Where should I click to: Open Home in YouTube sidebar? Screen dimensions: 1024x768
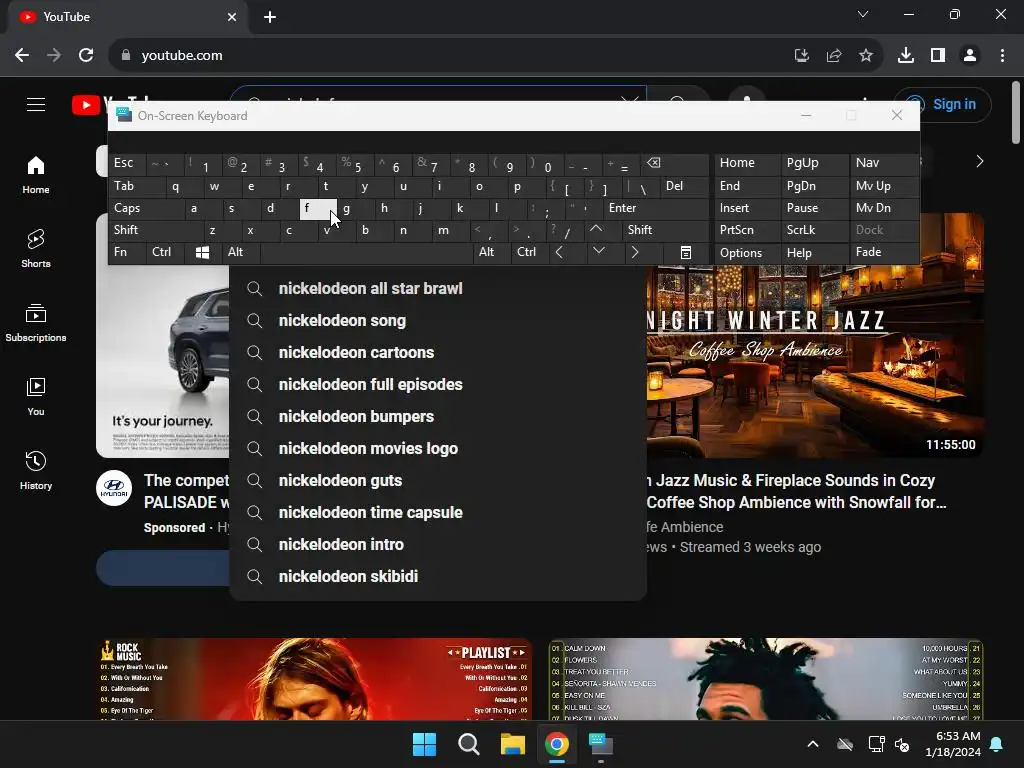[36, 175]
